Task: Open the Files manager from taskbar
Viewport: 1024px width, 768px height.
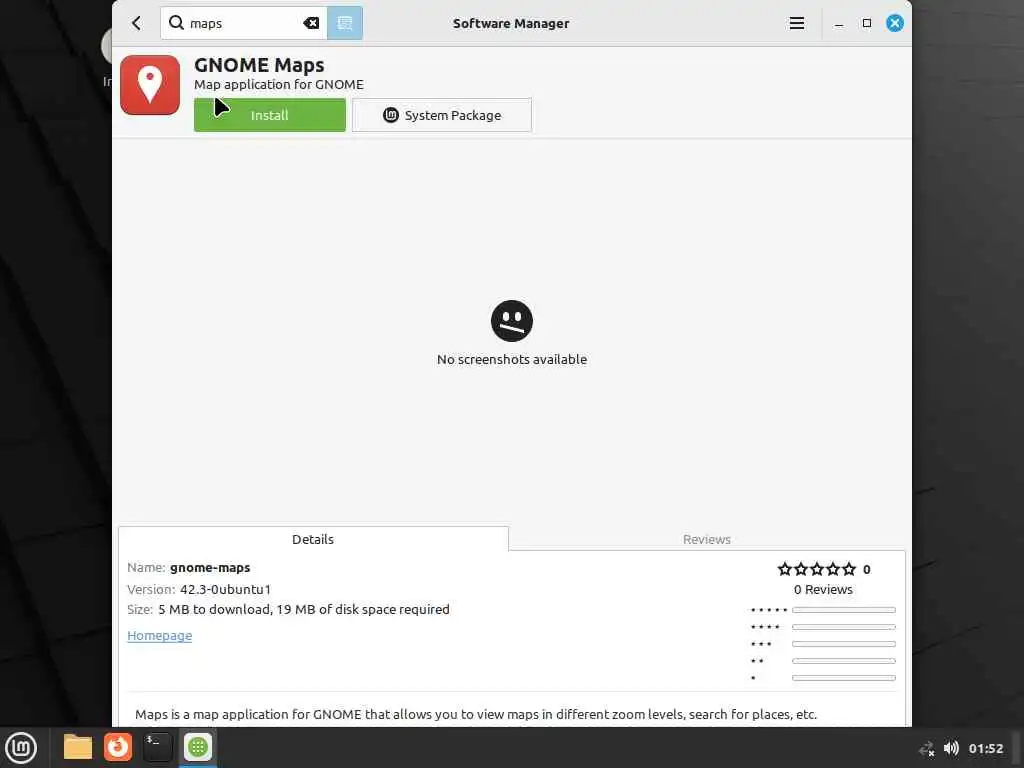Action: (x=78, y=747)
